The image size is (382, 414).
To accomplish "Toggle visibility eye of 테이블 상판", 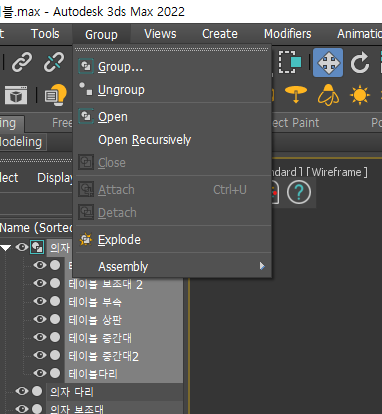I will tap(40, 319).
